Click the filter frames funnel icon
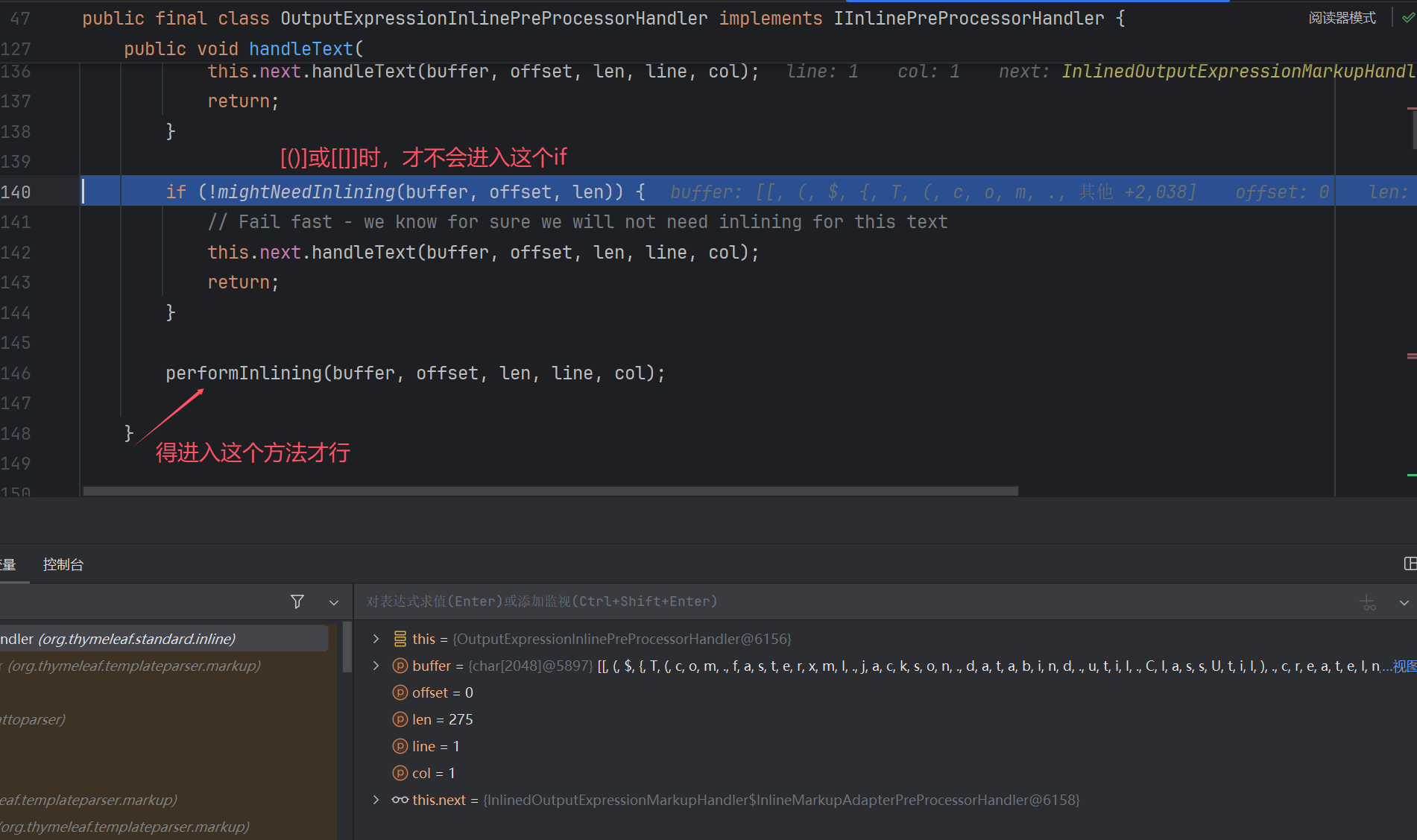The height and width of the screenshot is (840, 1417). click(x=297, y=601)
